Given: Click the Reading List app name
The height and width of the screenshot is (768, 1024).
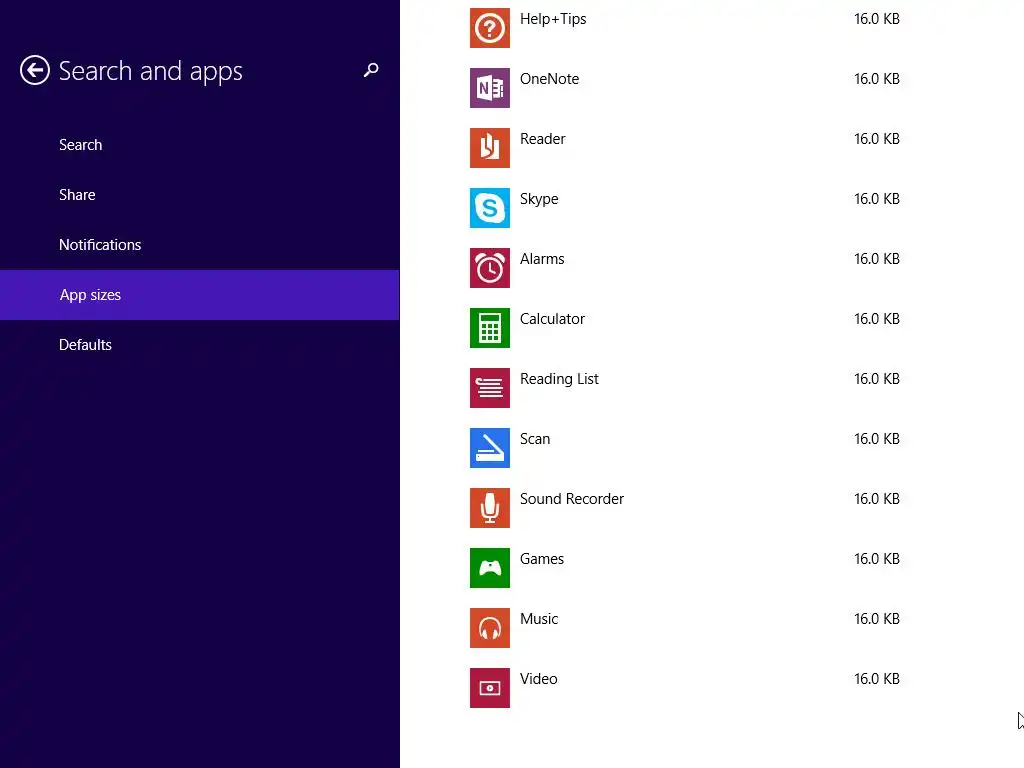Looking at the screenshot, I should pos(559,379).
